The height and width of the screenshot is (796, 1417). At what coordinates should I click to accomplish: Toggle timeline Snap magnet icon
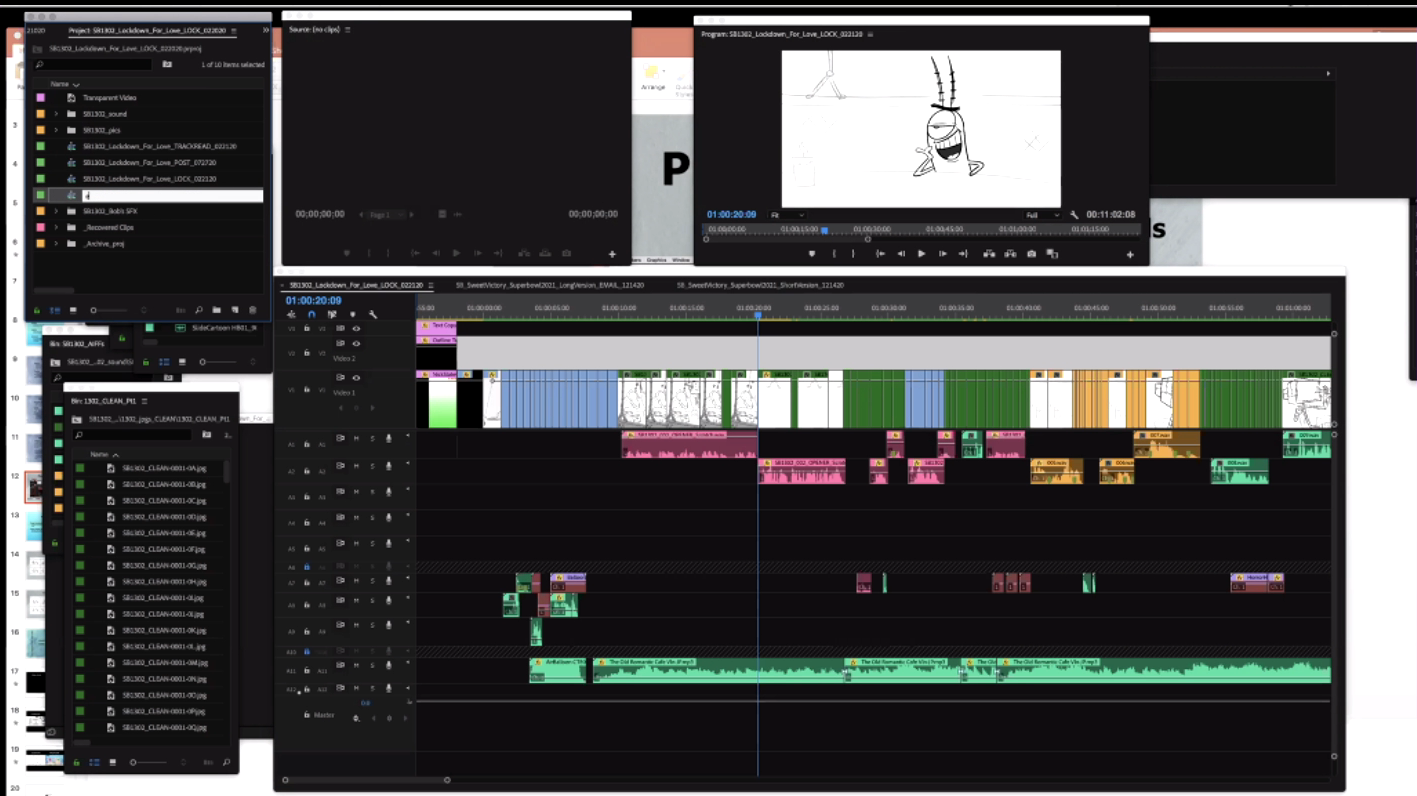[311, 314]
